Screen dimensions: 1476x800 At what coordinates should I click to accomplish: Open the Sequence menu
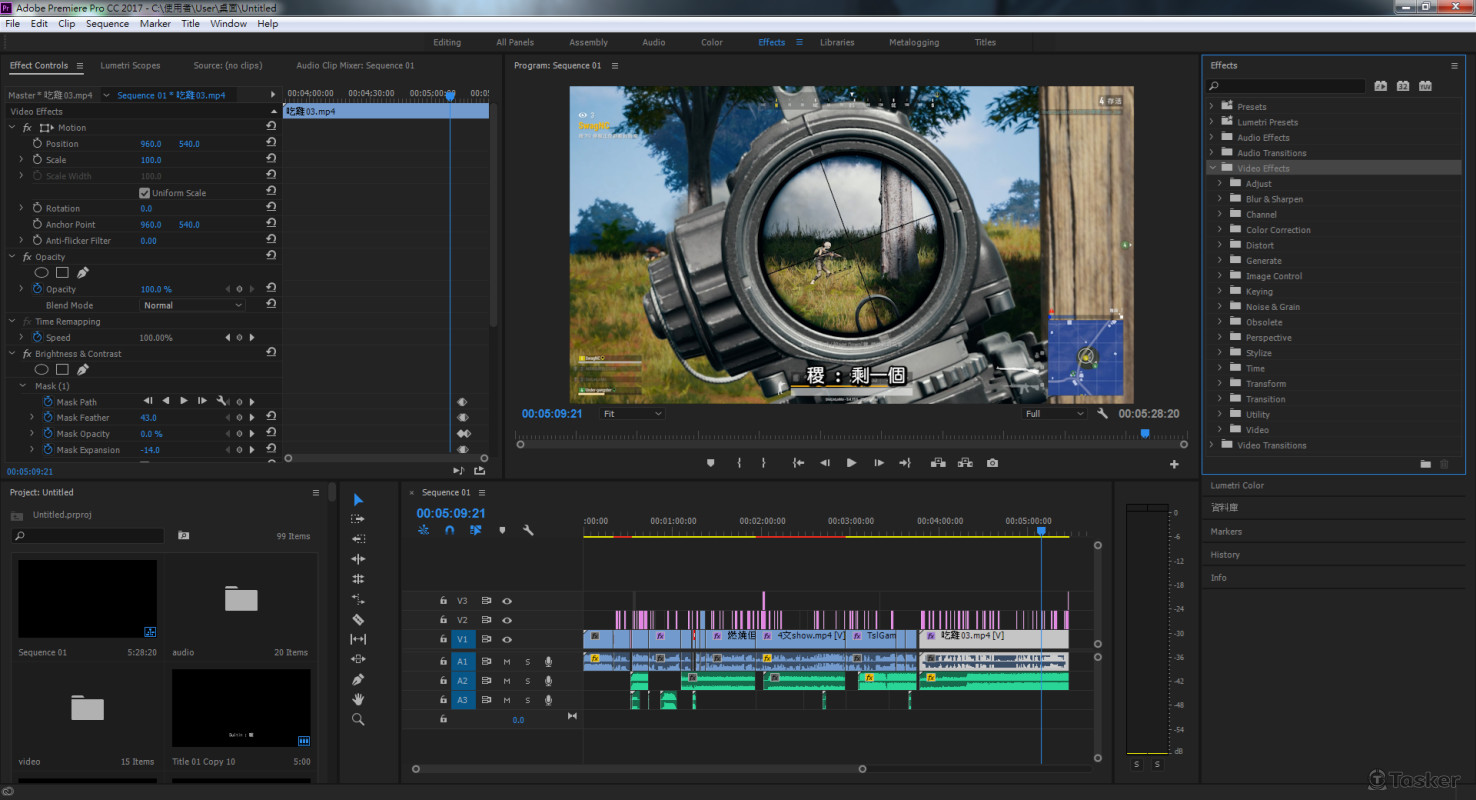107,24
